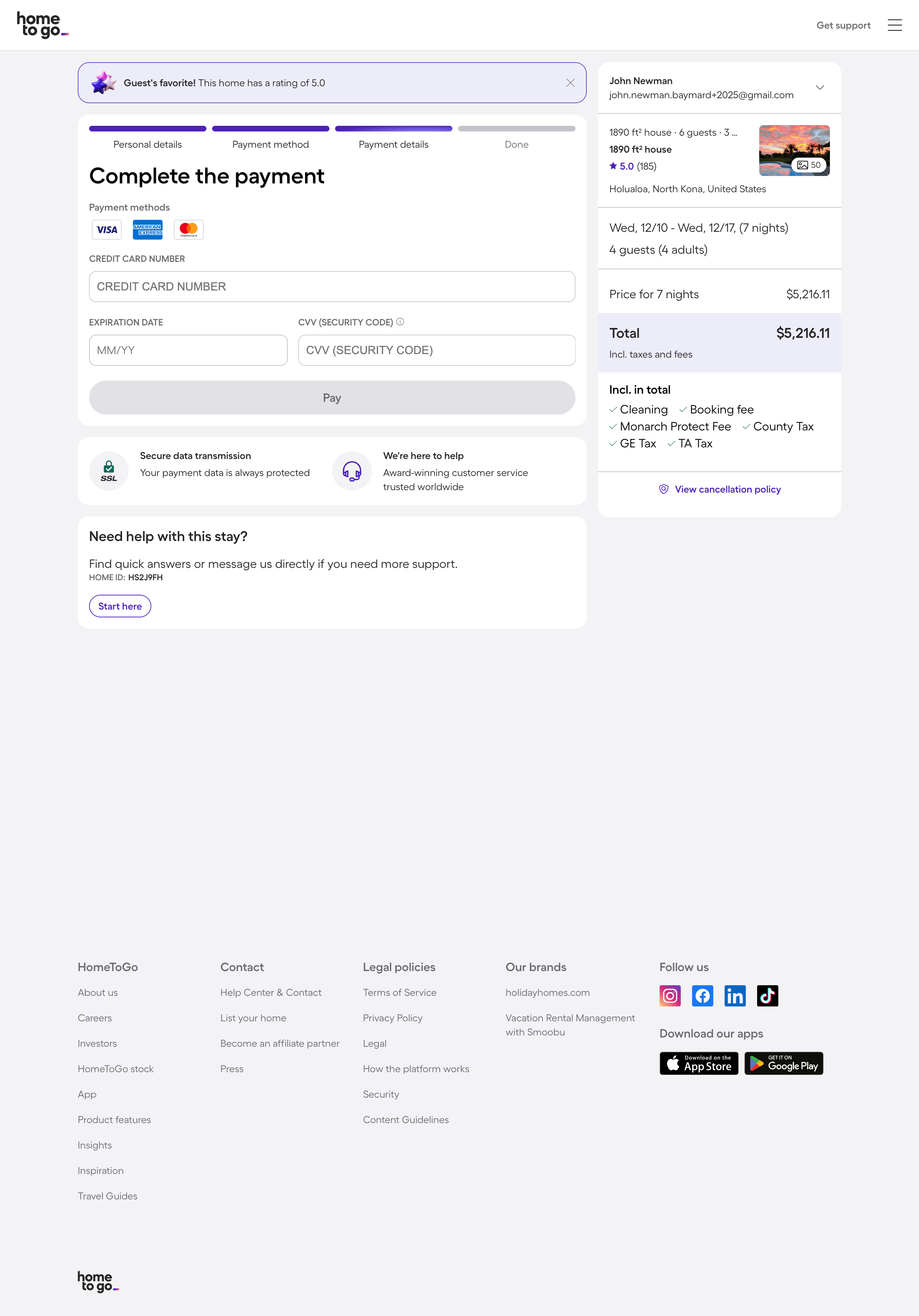This screenshot has height=1316, width=919.
Task: Select the Visa payment method icon
Action: [x=106, y=229]
